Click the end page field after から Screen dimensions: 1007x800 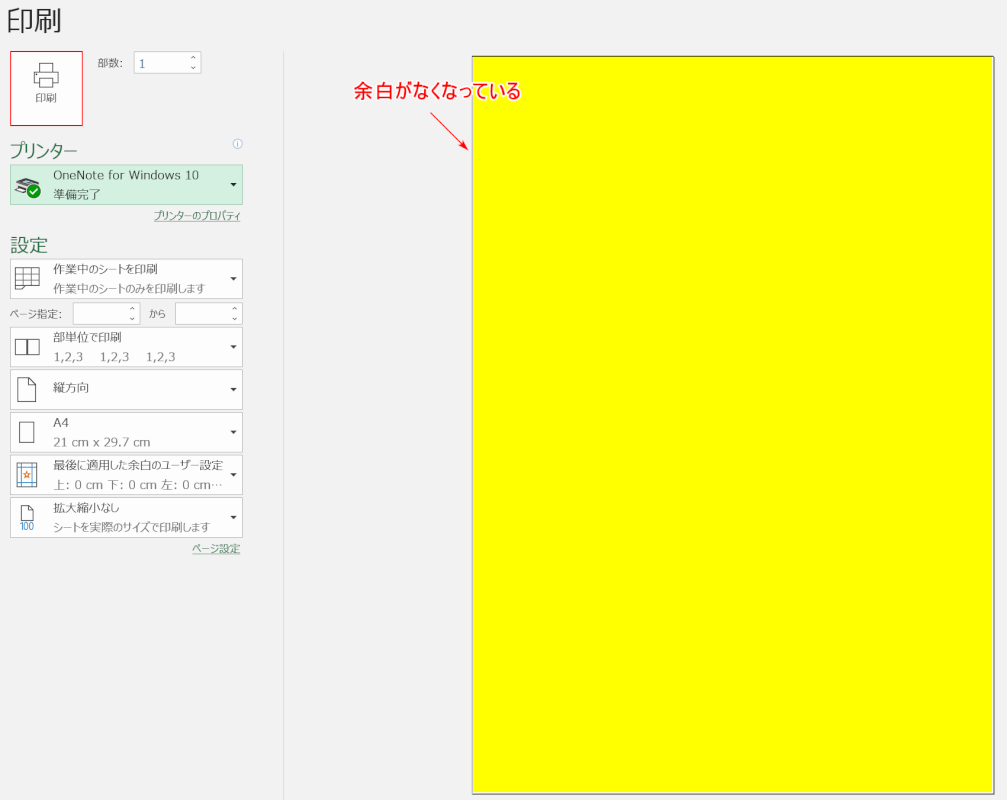pyautogui.click(x=202, y=314)
